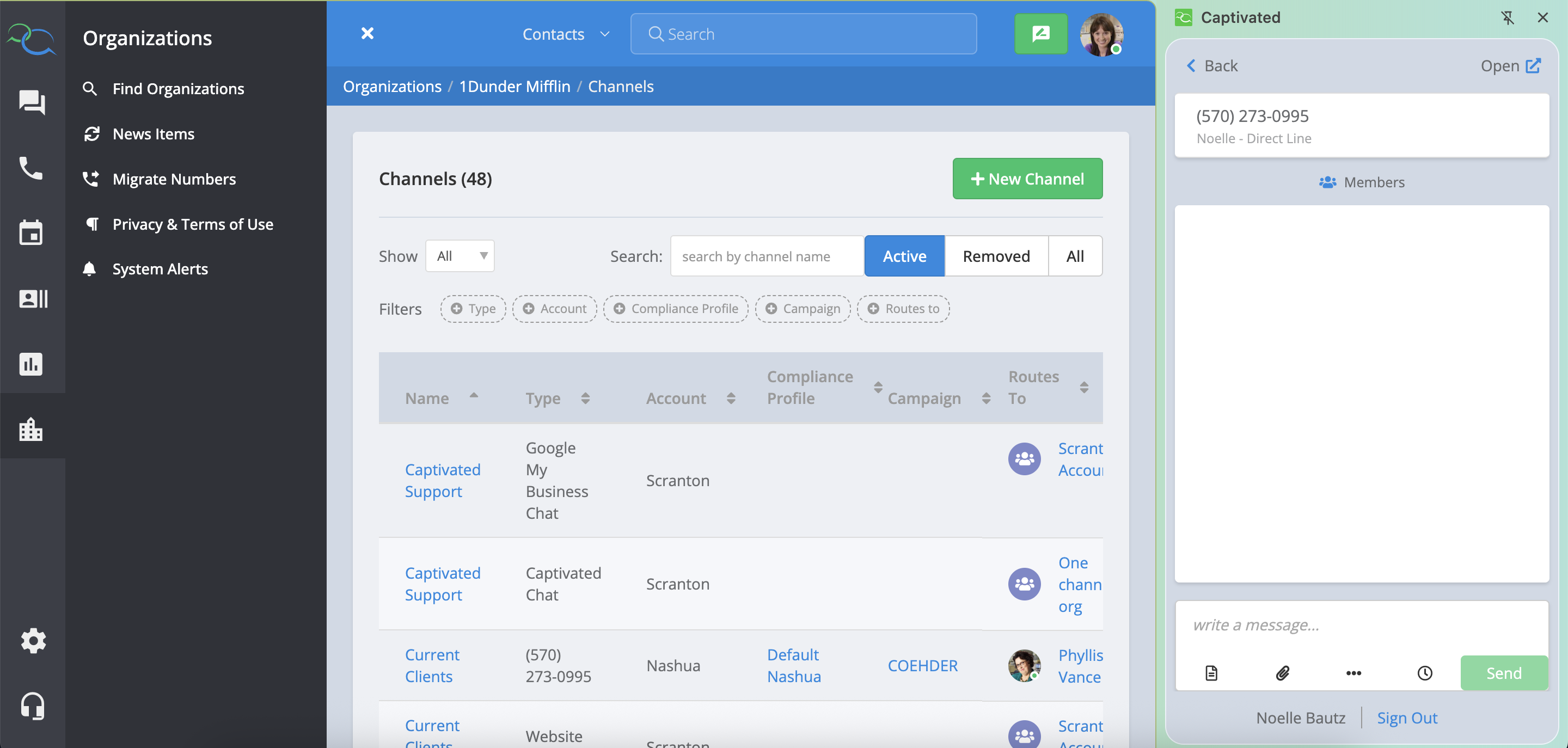Sort table by Account column

pos(690,398)
